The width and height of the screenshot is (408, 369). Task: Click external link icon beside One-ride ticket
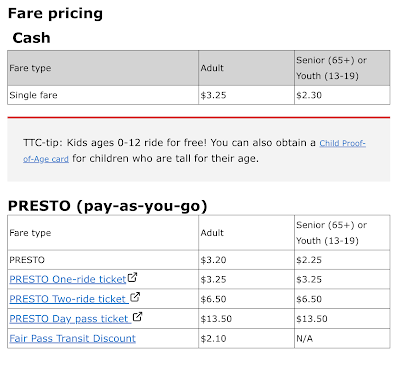(133, 277)
